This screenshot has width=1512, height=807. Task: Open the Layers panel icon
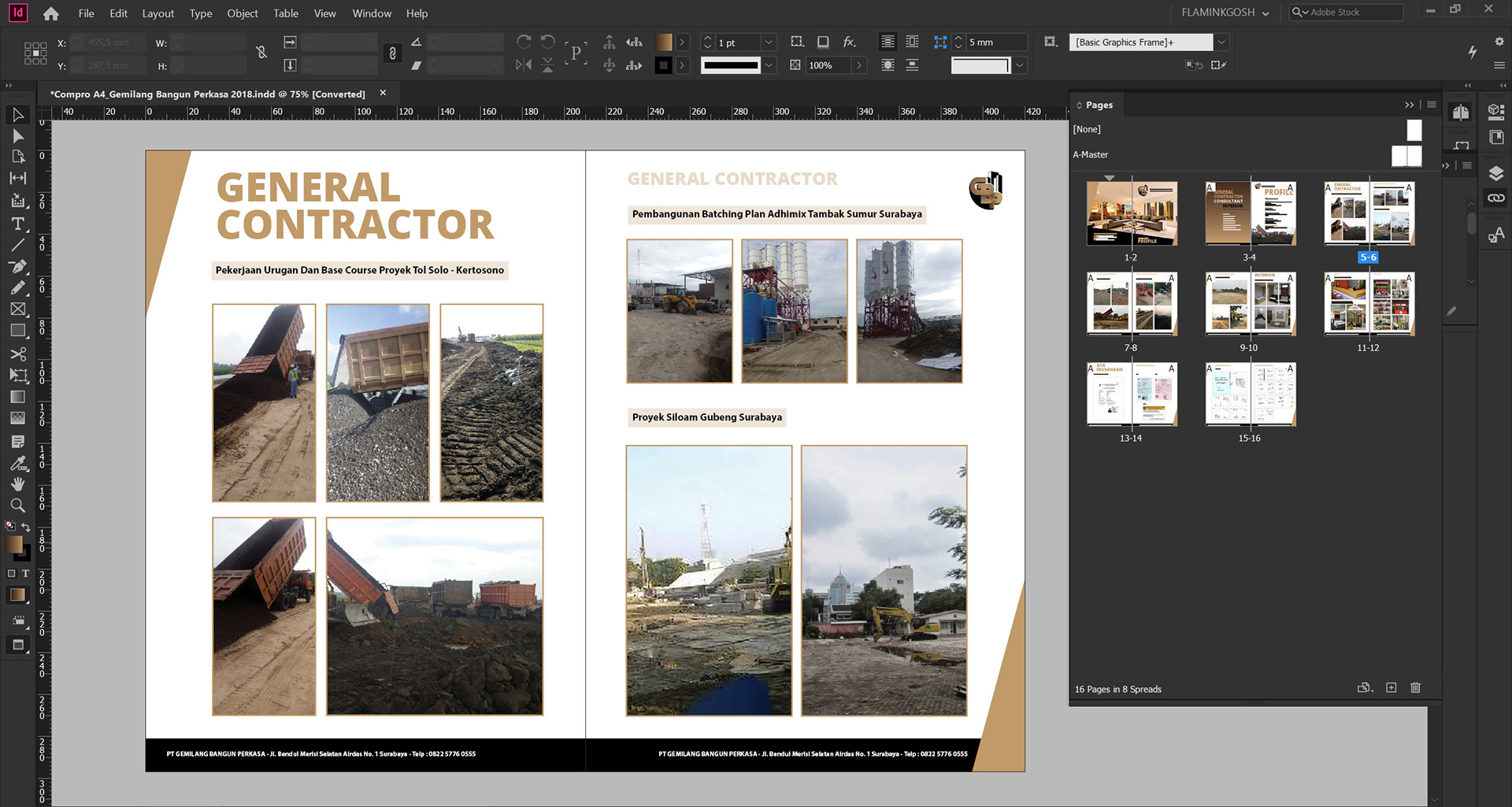pos(1496,173)
